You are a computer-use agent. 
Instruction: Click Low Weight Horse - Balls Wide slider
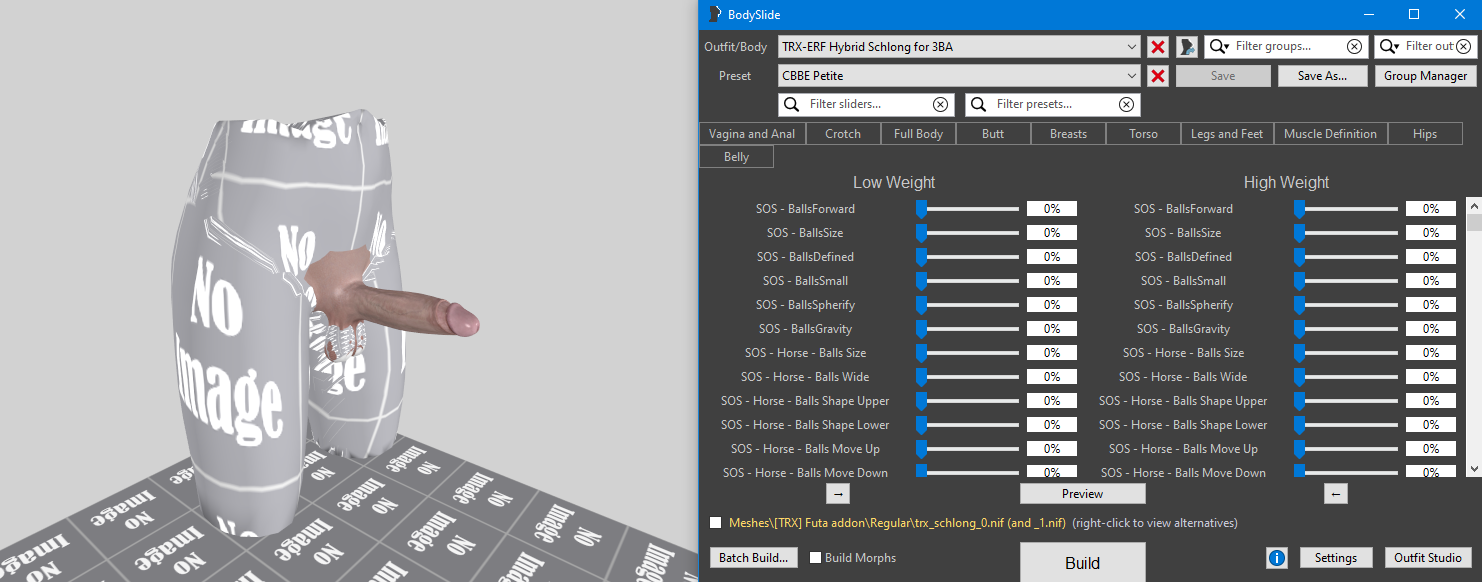pyautogui.click(x=968, y=377)
